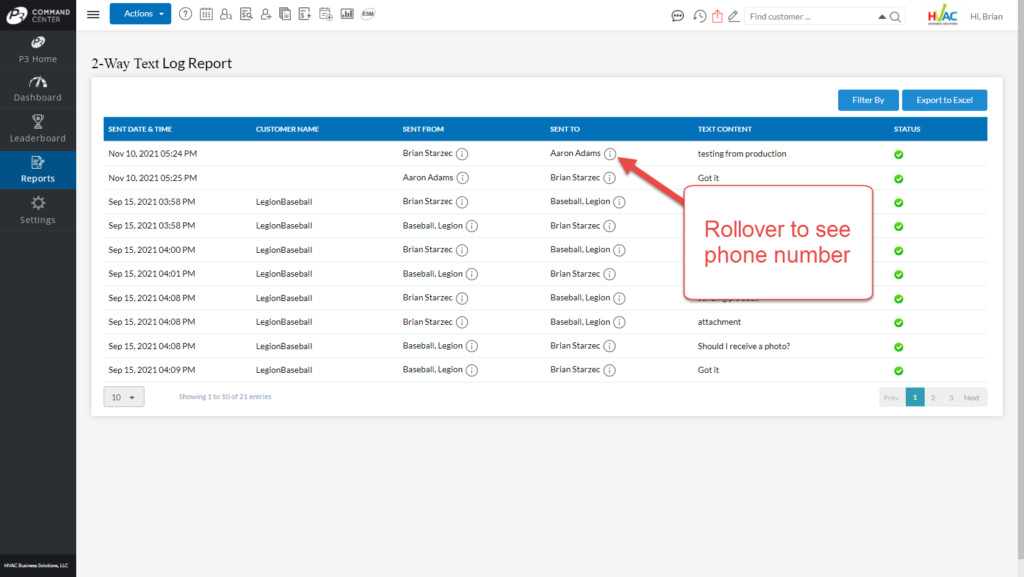This screenshot has height=577, width=1024.
Task: Collapse the Find customer search expander arrow
Action: (x=881, y=16)
